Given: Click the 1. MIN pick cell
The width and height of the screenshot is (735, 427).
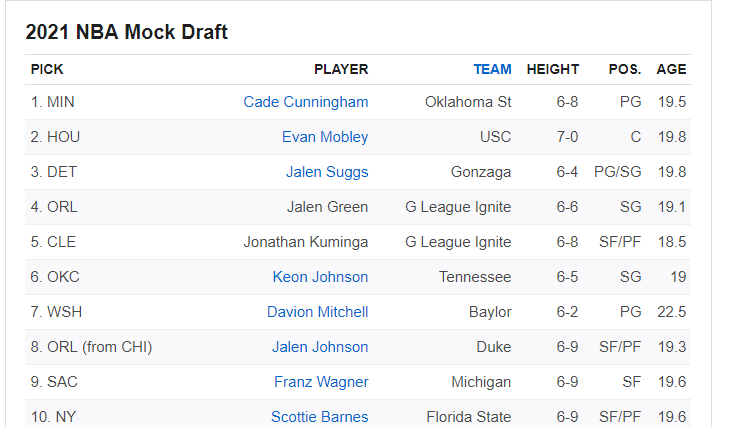Looking at the screenshot, I should (x=54, y=102).
